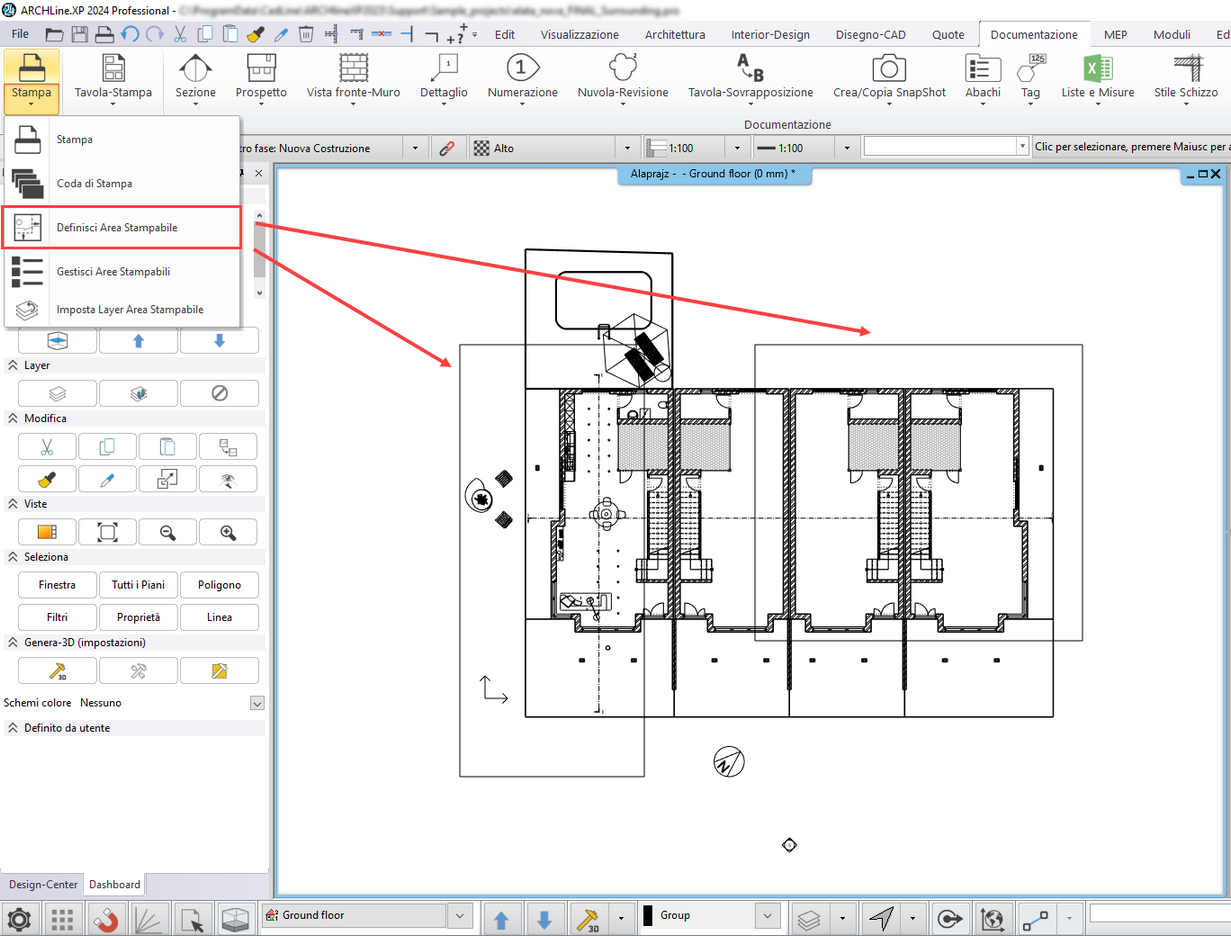This screenshot has height=936, width=1231.
Task: Toggle the grid dots icon in status bar
Action: (x=63, y=918)
